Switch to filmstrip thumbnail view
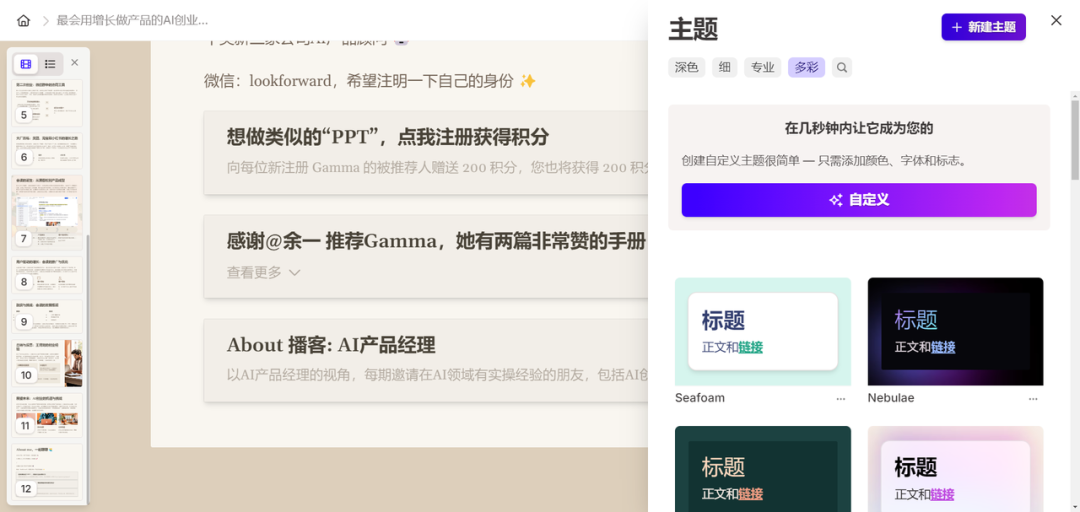Image resolution: width=1080 pixels, height=512 pixels. (26, 63)
